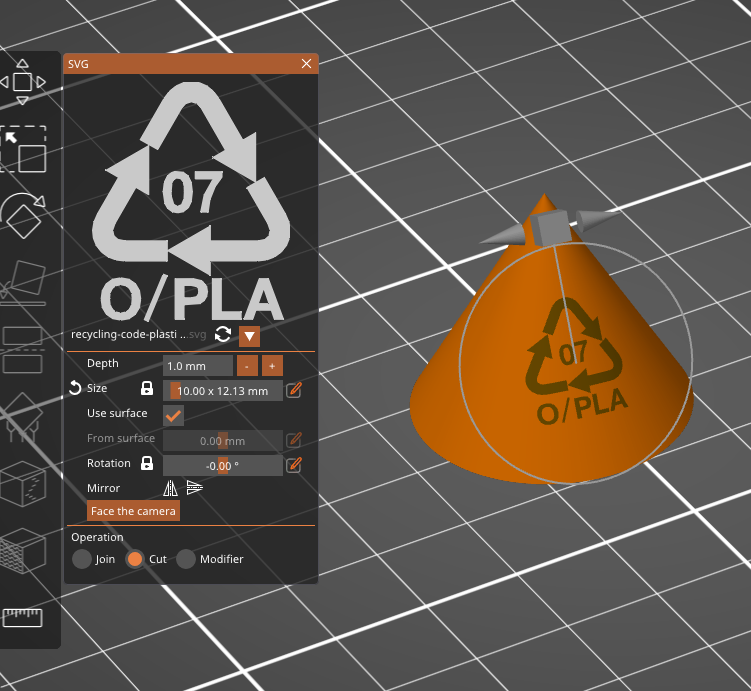Click the Face the camera button

tap(133, 511)
